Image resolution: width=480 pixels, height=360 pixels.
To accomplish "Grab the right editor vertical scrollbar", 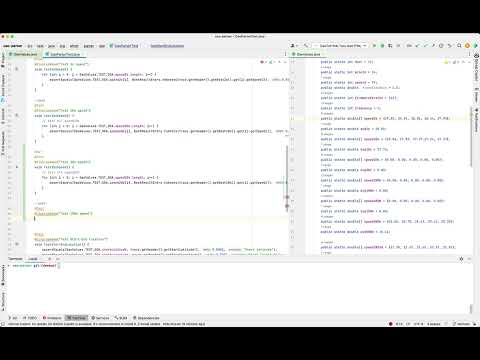I will [x=471, y=137].
